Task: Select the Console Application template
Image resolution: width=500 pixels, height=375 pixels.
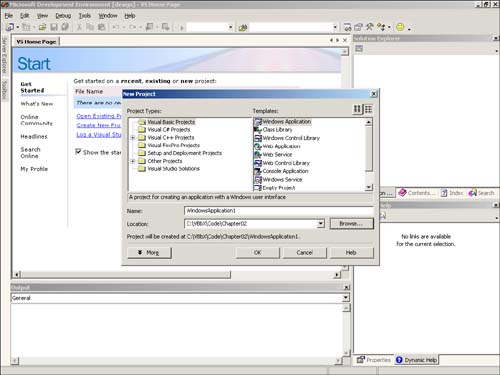Action: pos(281,171)
